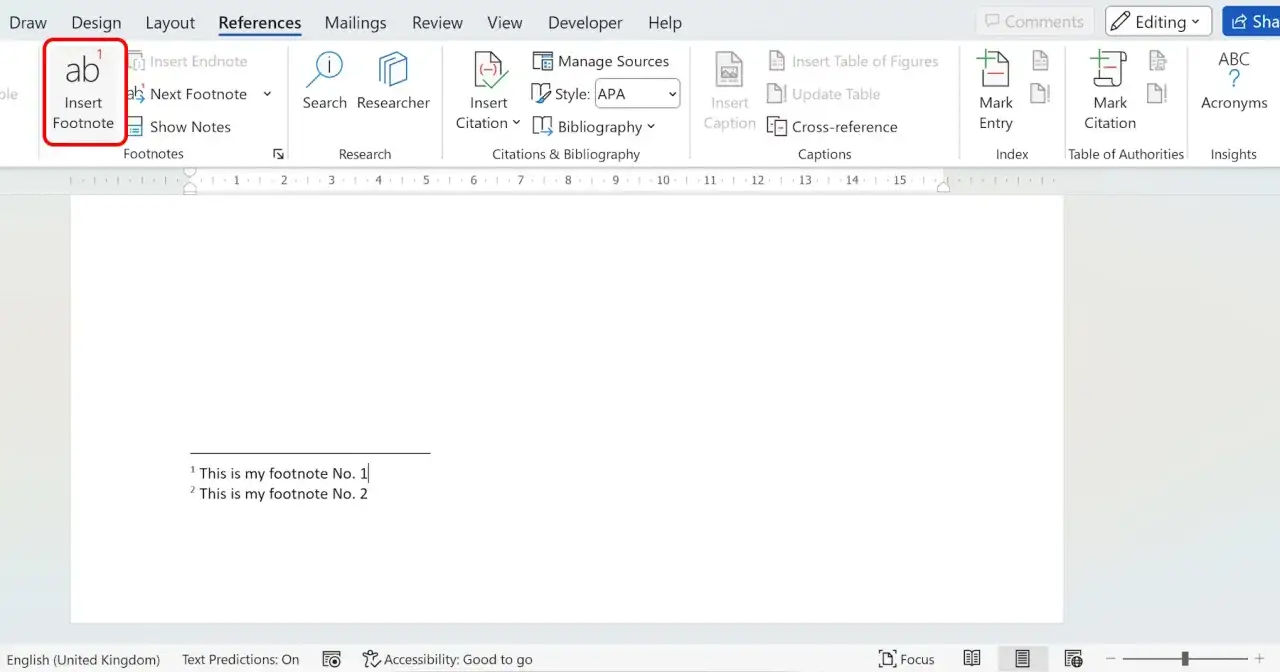Switch to the Draw tab
1280x672 pixels.
click(28, 22)
